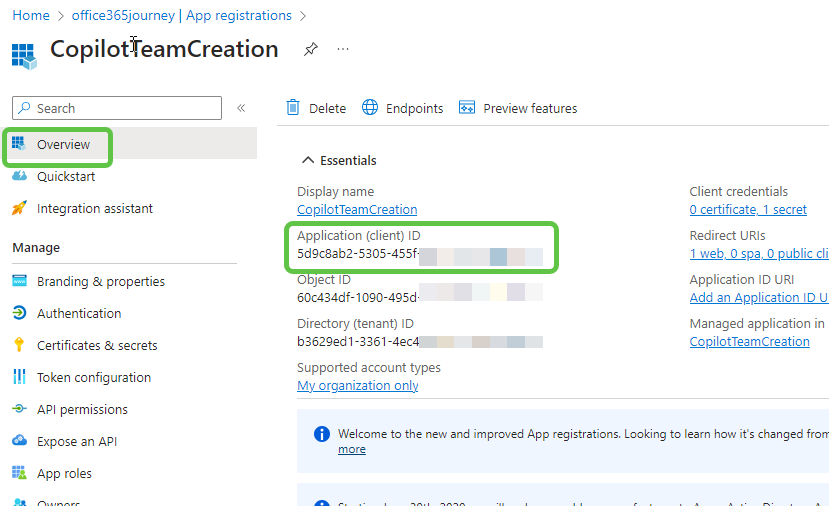Click the Delete button label

327,108
